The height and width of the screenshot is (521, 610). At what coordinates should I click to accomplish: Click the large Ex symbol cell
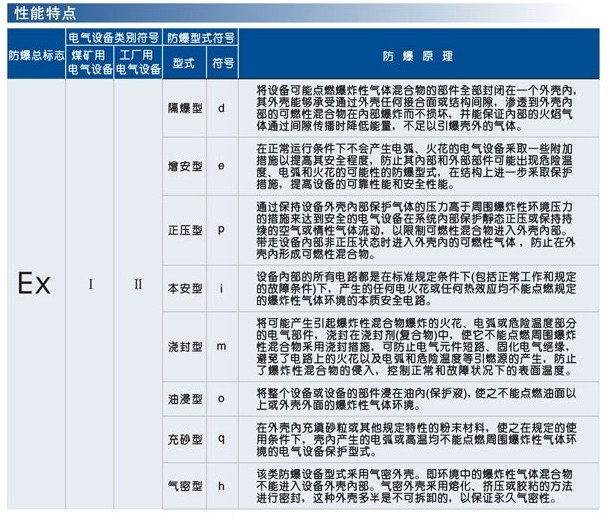click(33, 284)
